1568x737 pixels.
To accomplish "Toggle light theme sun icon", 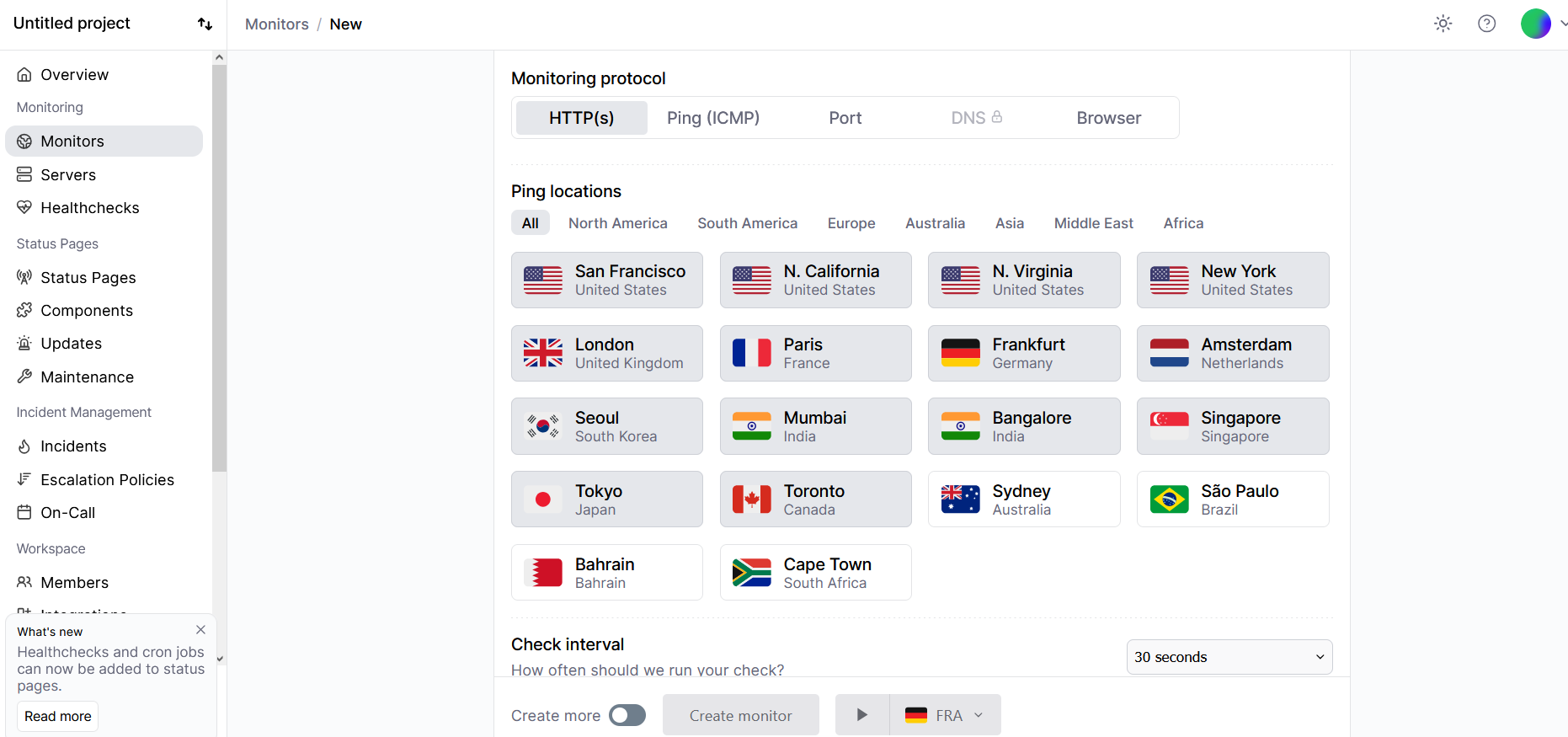I will [x=1443, y=24].
